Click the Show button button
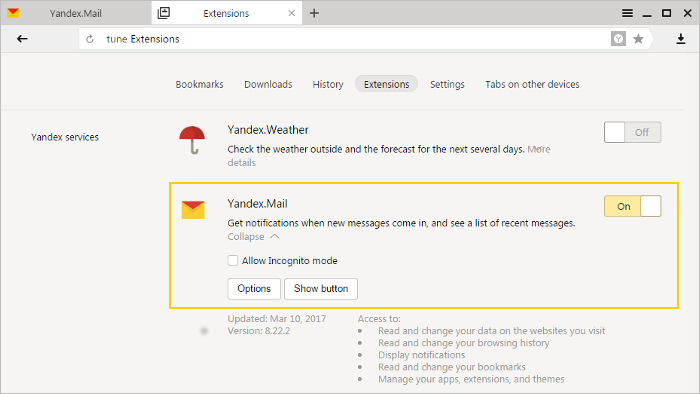700x394 pixels. pos(321,289)
